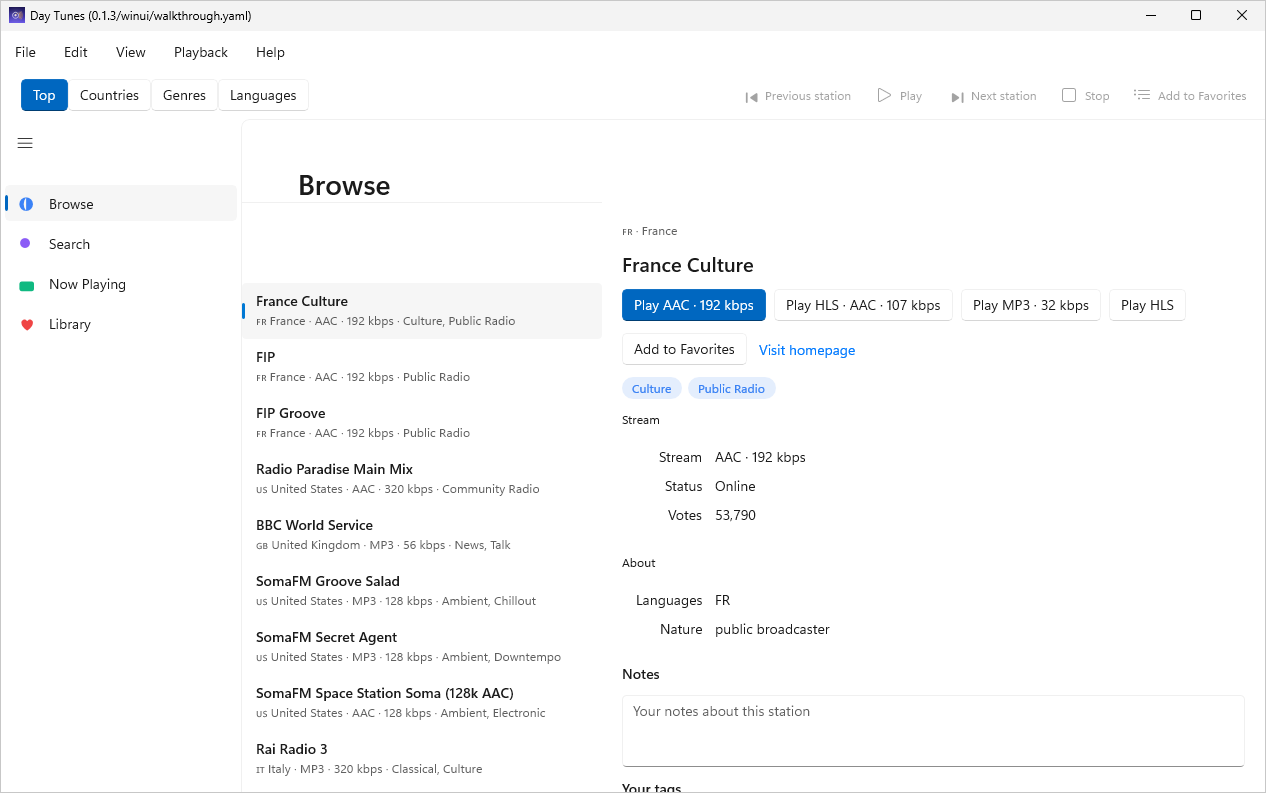Click the purple Search sidebar icon
The height and width of the screenshot is (793, 1266).
(25, 243)
